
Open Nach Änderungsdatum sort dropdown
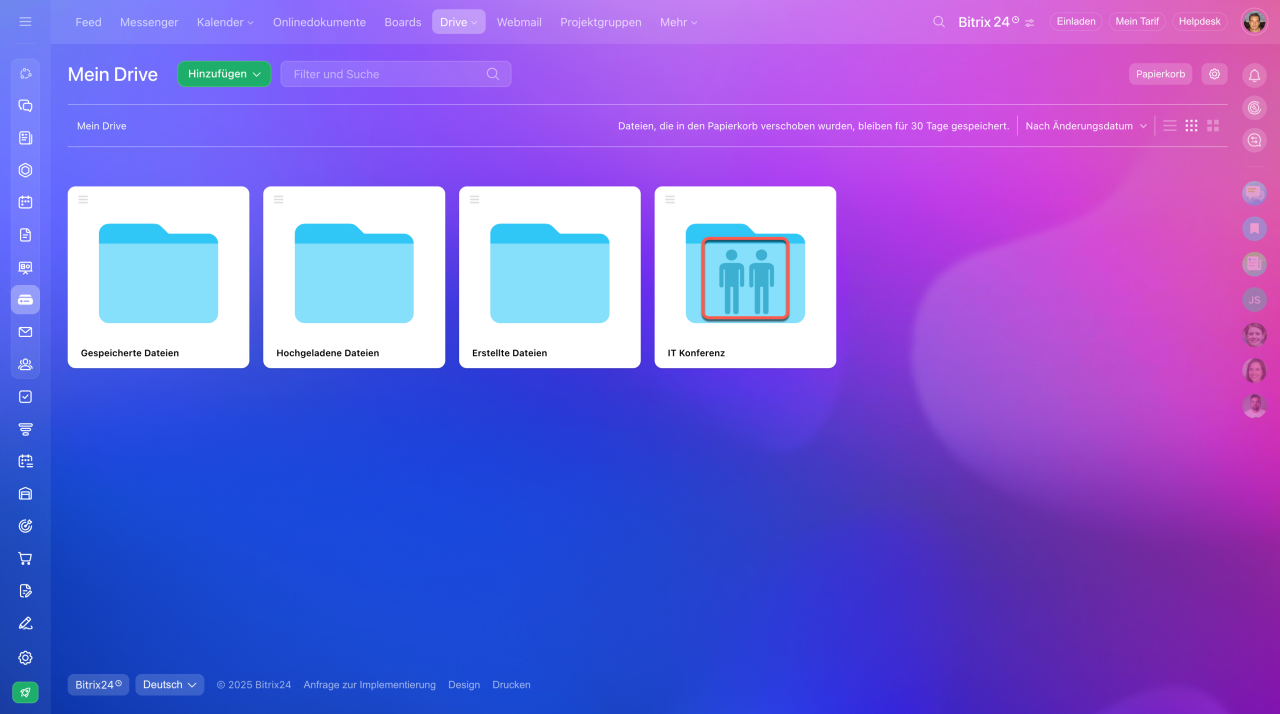(1086, 126)
